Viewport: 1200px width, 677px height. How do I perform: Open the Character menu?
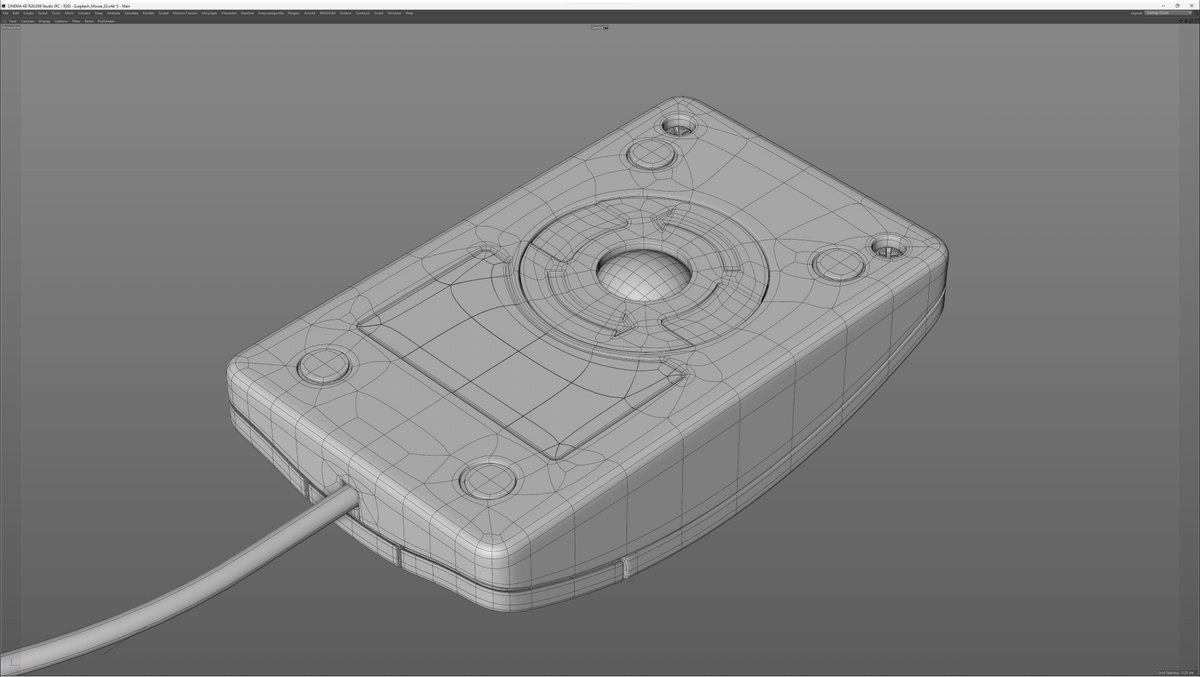229,13
